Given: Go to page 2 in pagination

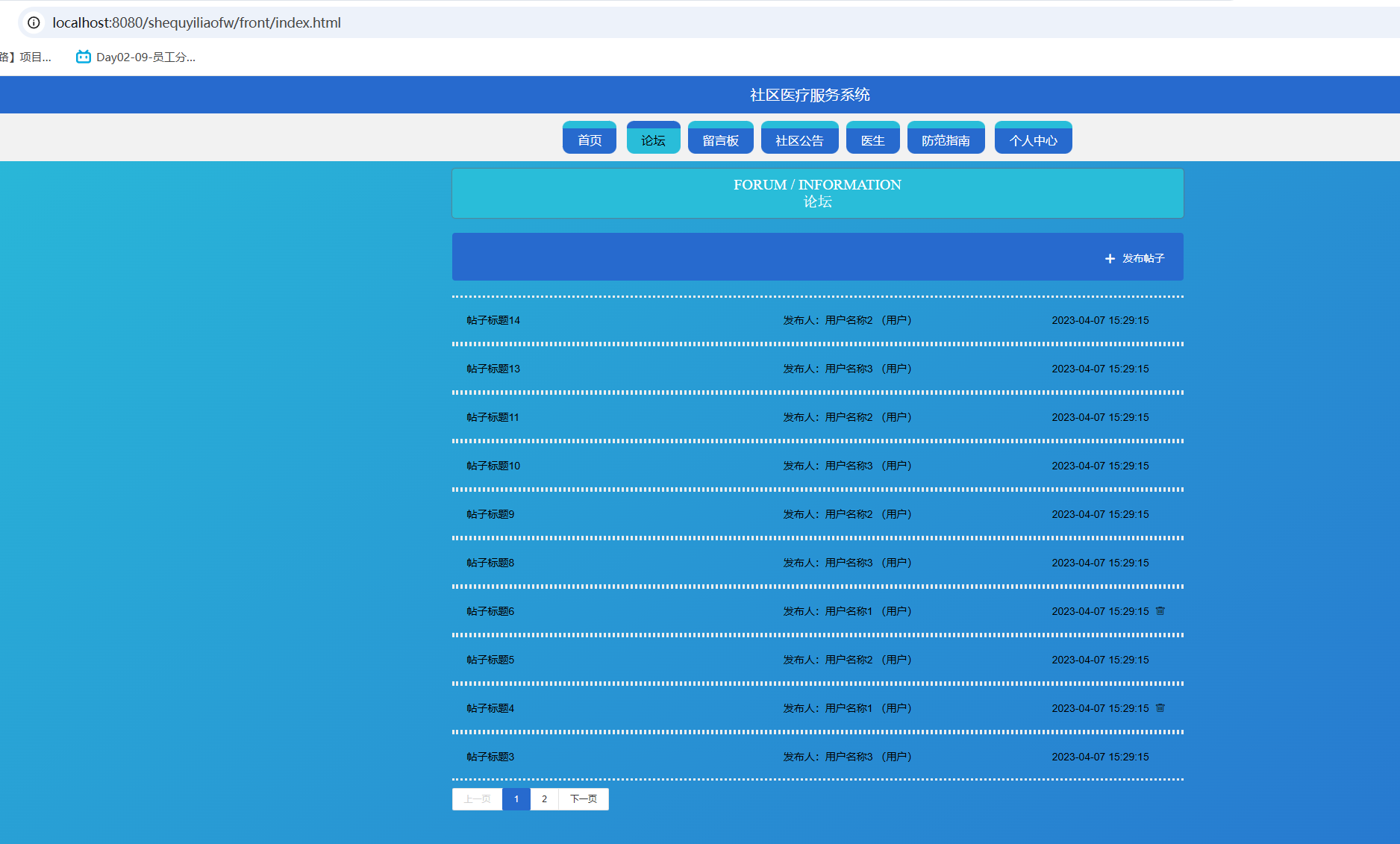Looking at the screenshot, I should tap(545, 799).
